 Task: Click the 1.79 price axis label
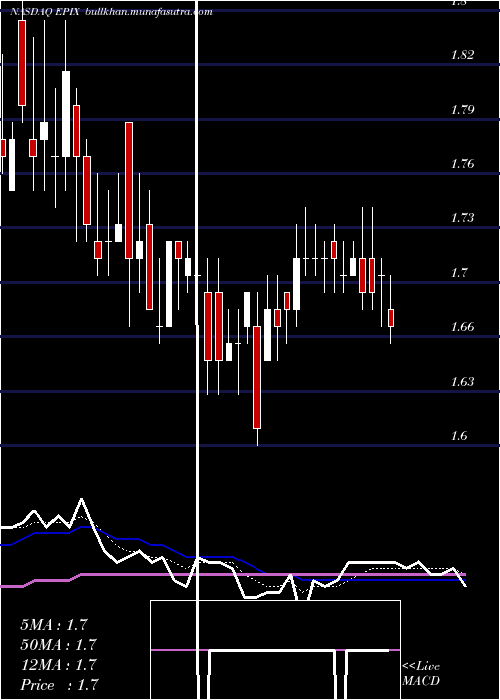pos(462,109)
